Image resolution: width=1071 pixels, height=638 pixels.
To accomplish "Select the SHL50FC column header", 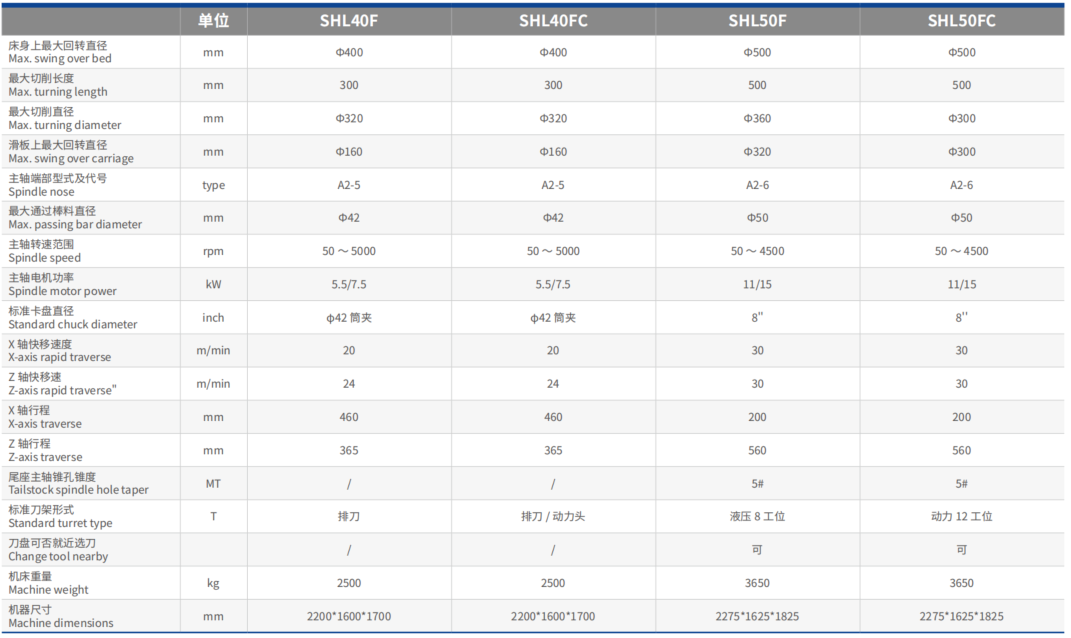I will pyautogui.click(x=961, y=20).
